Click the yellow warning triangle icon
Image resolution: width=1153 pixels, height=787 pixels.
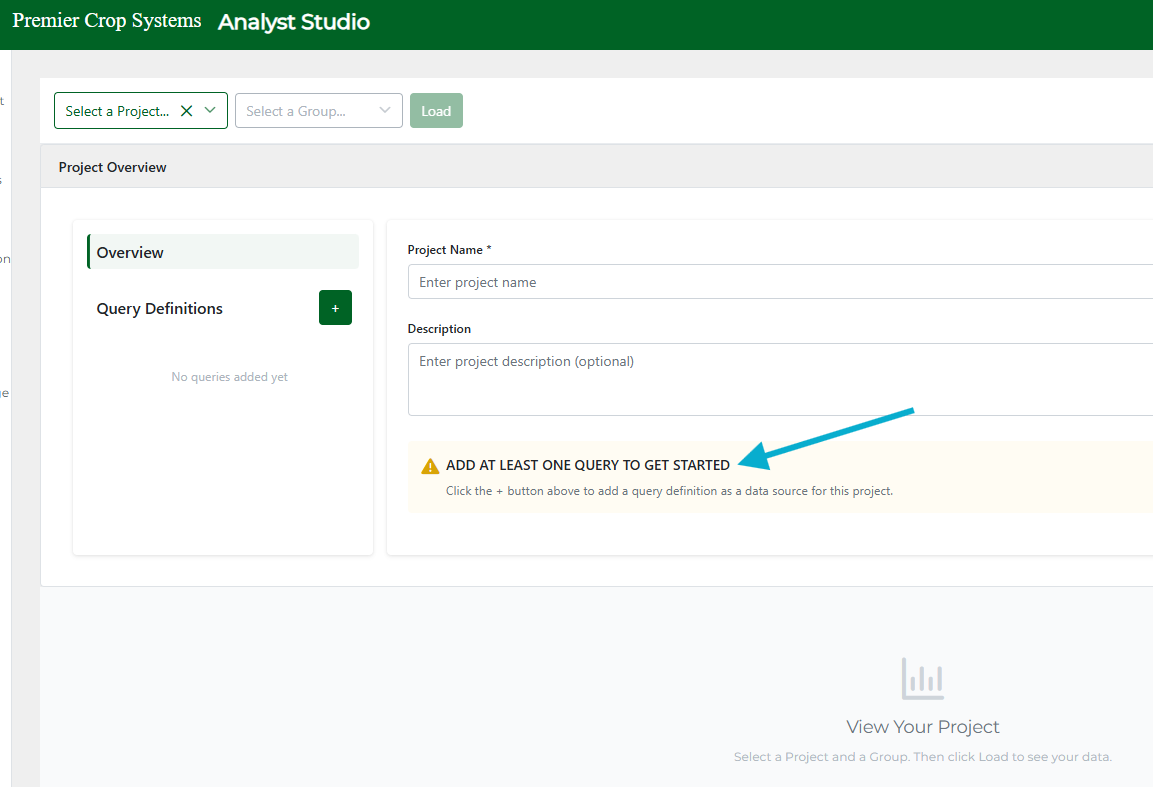point(430,466)
